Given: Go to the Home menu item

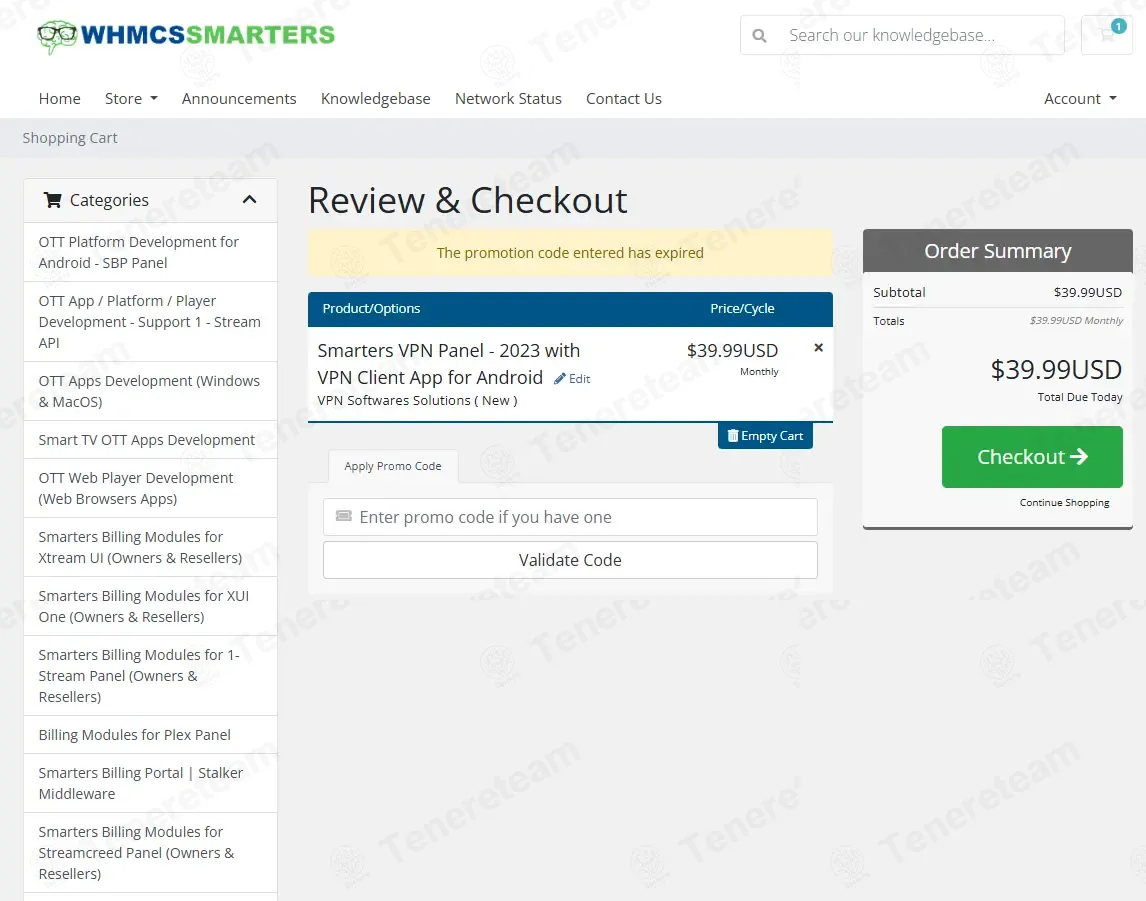Looking at the screenshot, I should [60, 99].
